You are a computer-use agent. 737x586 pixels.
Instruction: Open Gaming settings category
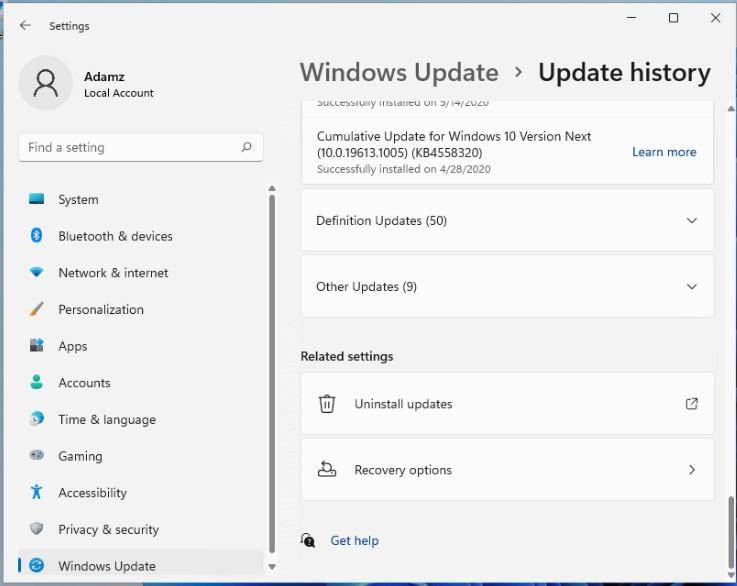[x=141, y=456]
